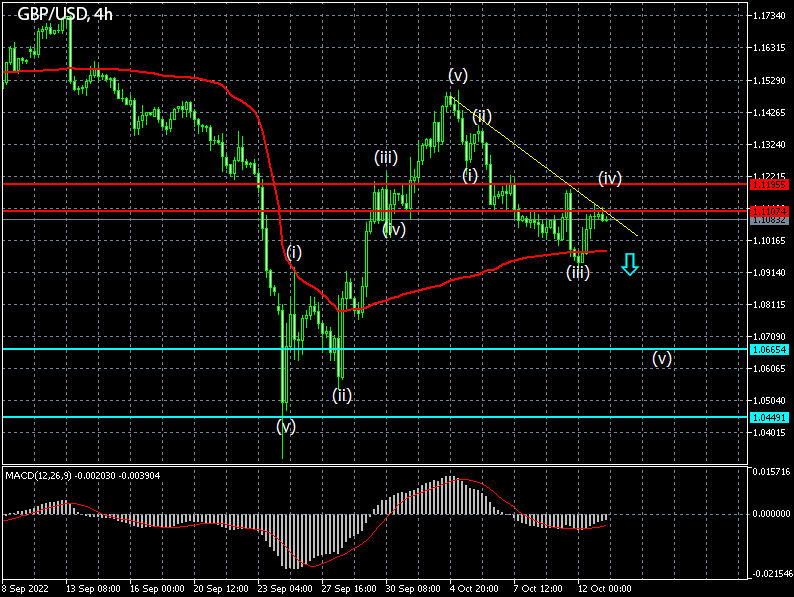Image resolution: width=794 pixels, height=597 pixels.
Task: Click the cyan 1.06654 price tag
Action: pos(770,350)
